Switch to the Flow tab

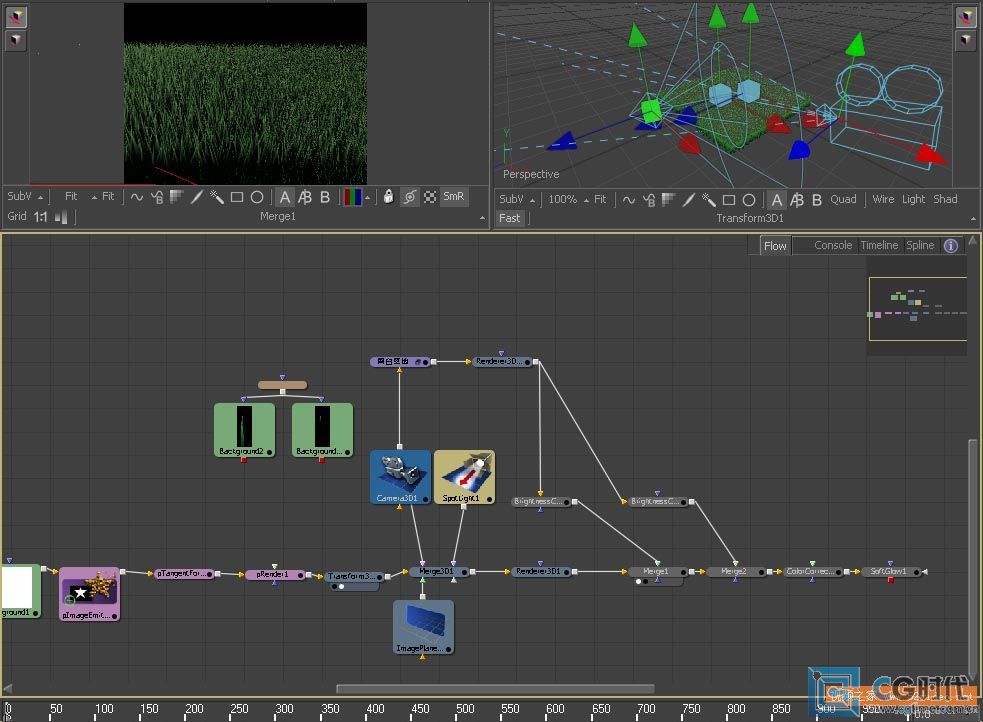(775, 246)
